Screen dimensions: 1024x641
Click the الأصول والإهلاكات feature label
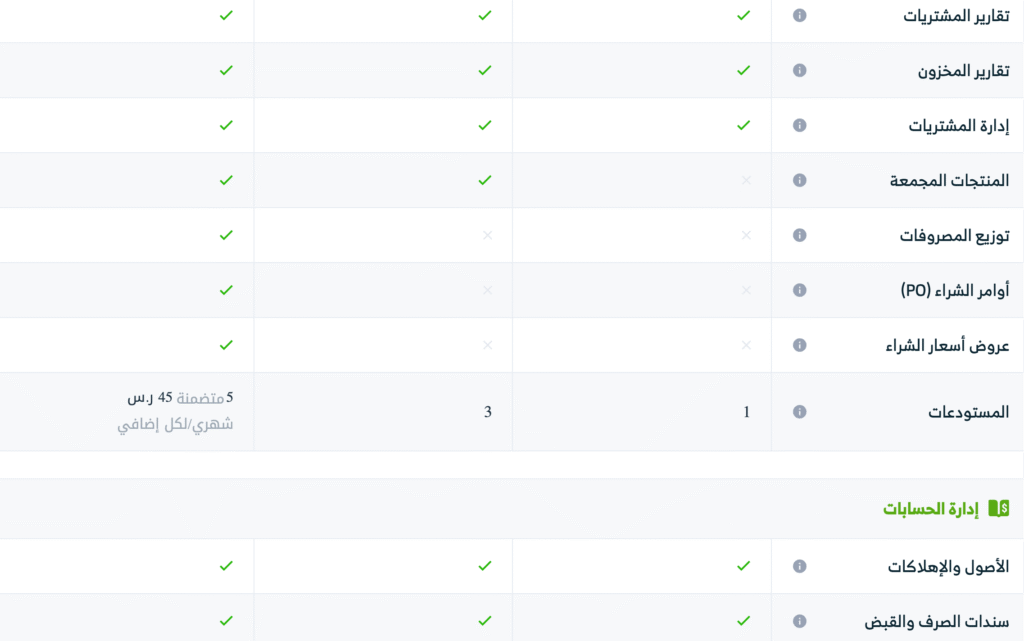(x=948, y=567)
